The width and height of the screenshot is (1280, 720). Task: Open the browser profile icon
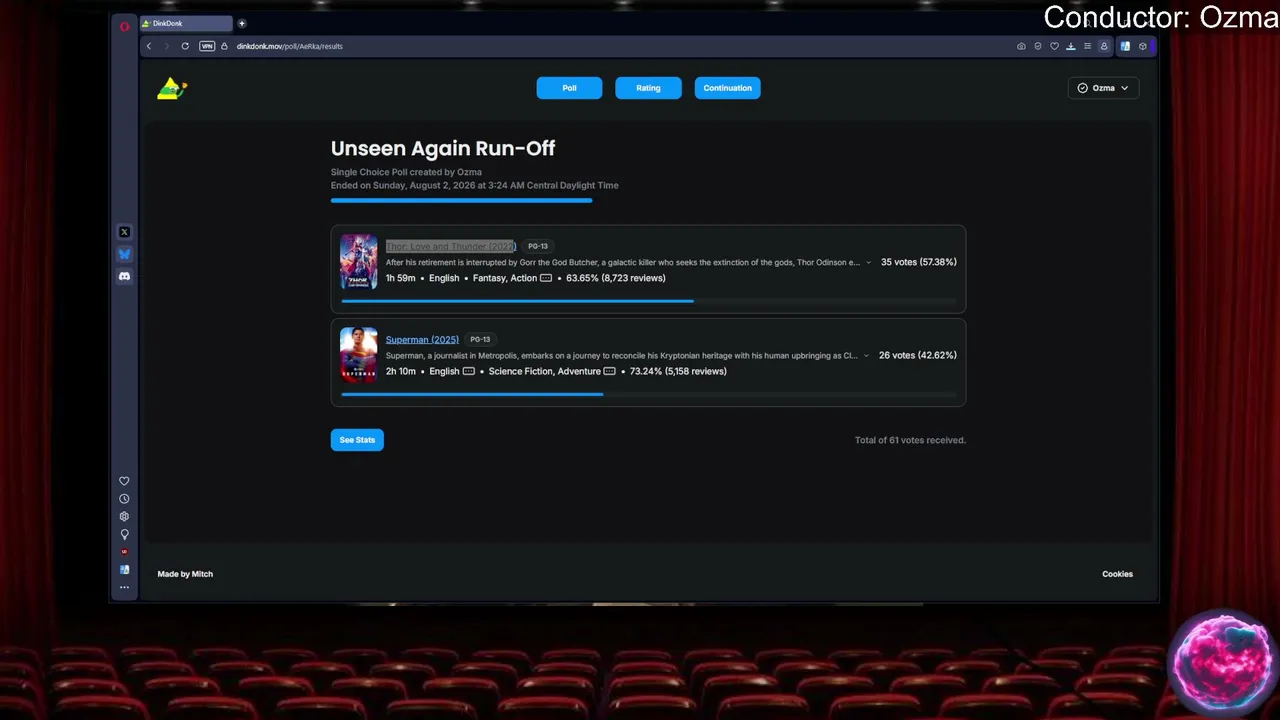point(1104,46)
